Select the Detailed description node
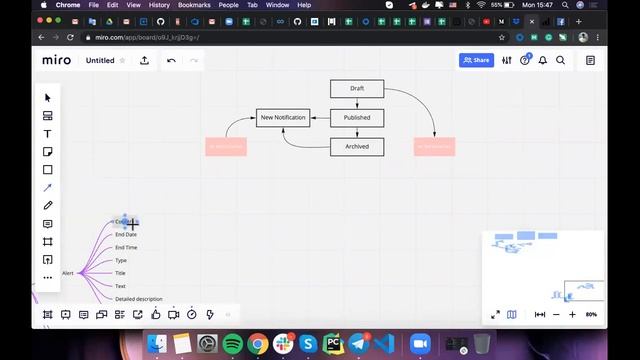Screen dimensions: 640x360 click(x=139, y=299)
